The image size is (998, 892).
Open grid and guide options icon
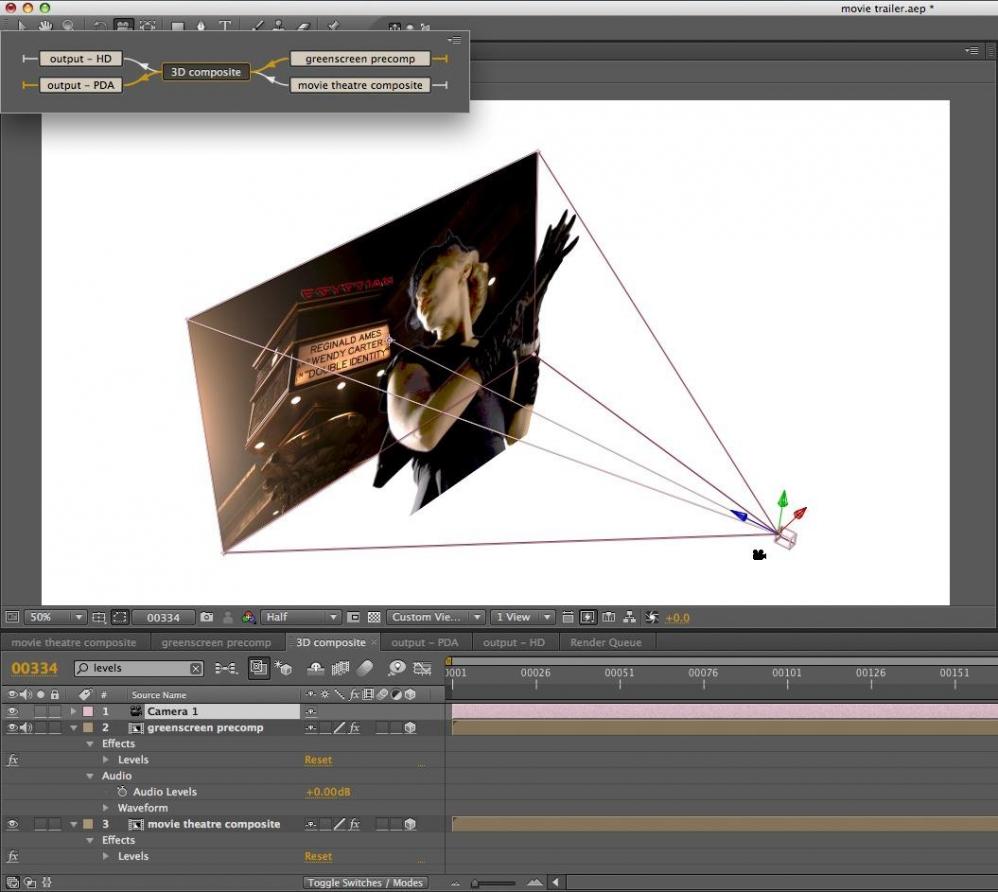98,617
